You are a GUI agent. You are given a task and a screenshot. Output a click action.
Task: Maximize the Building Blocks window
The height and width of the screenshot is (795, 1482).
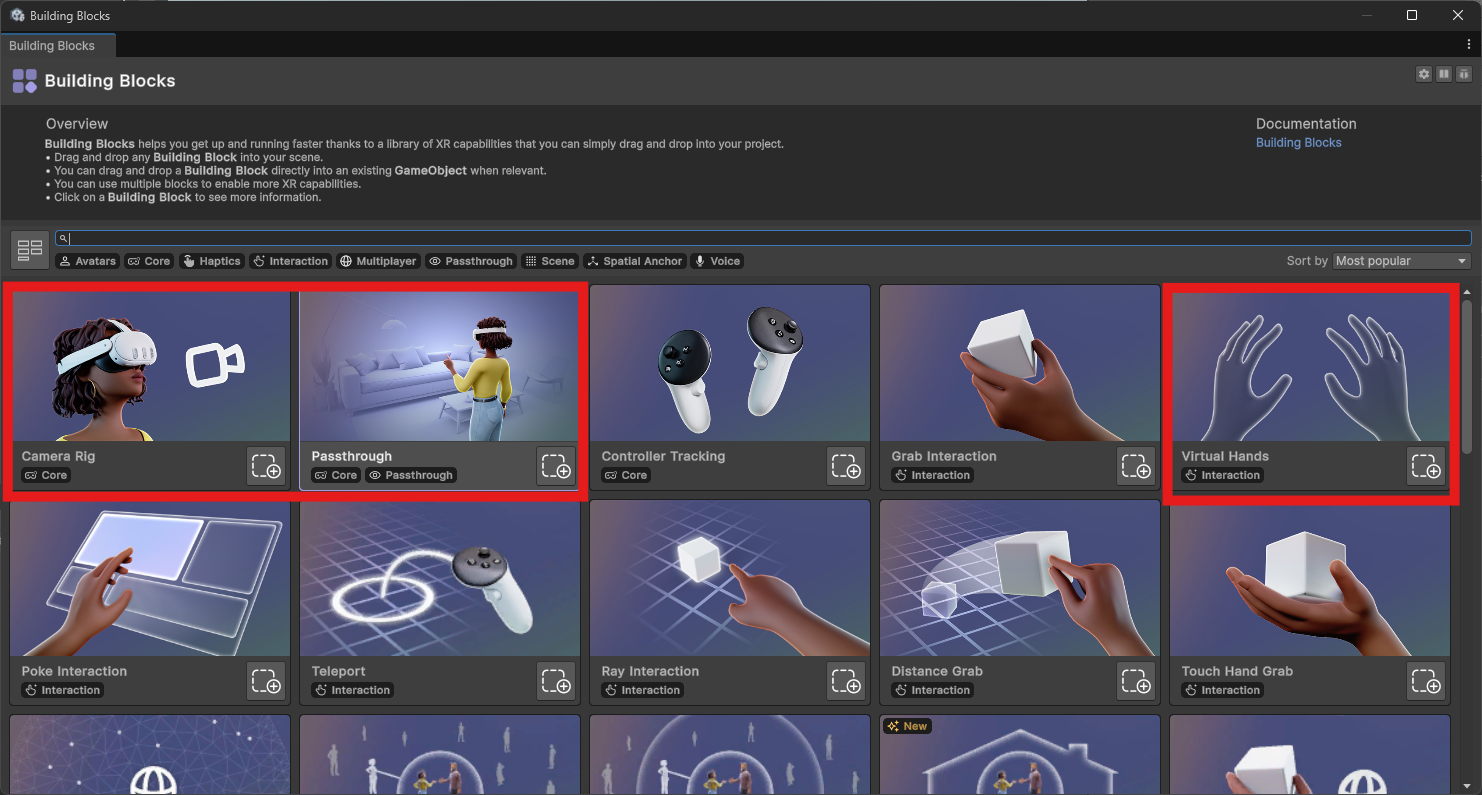click(x=1412, y=15)
